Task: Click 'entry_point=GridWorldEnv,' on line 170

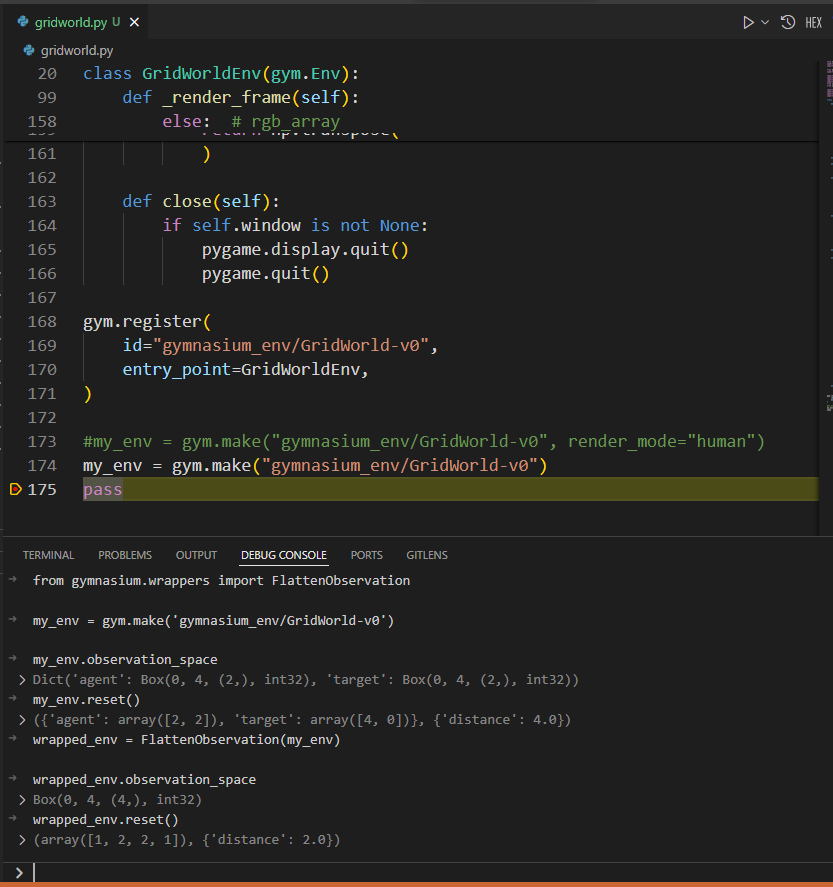Action: coord(246,369)
